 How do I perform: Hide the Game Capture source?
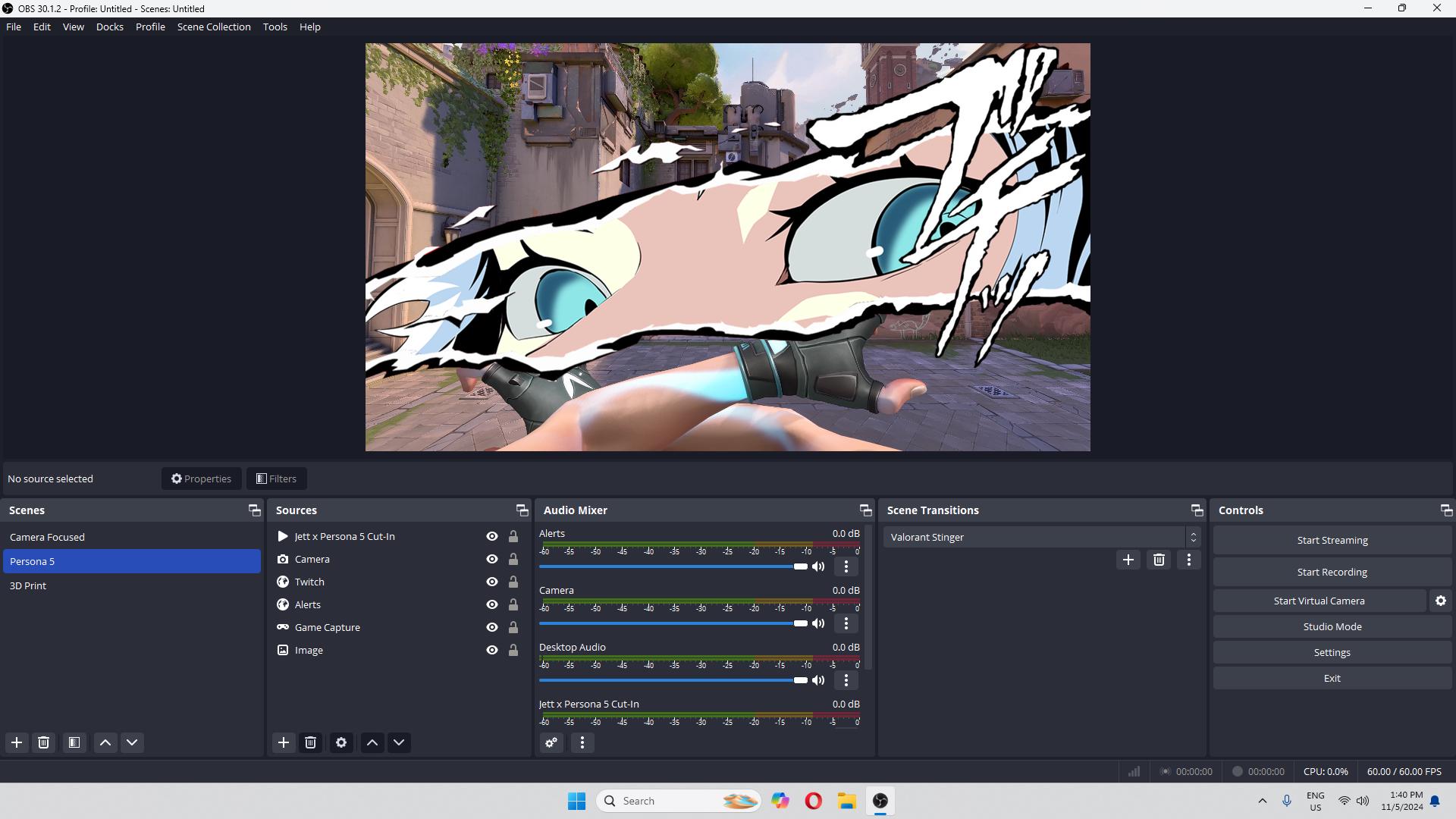click(491, 626)
